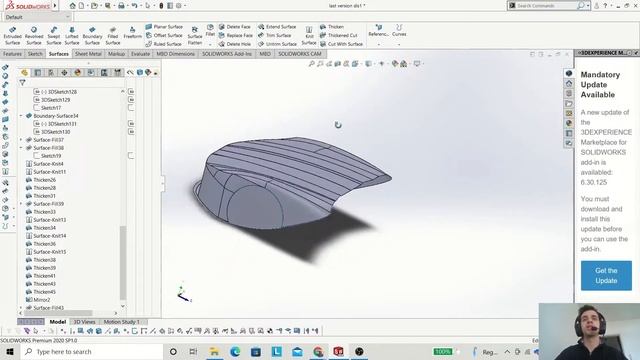Switch to the Sketch ribbon tab
Screen dimensions: 640x360
tap(35, 54)
